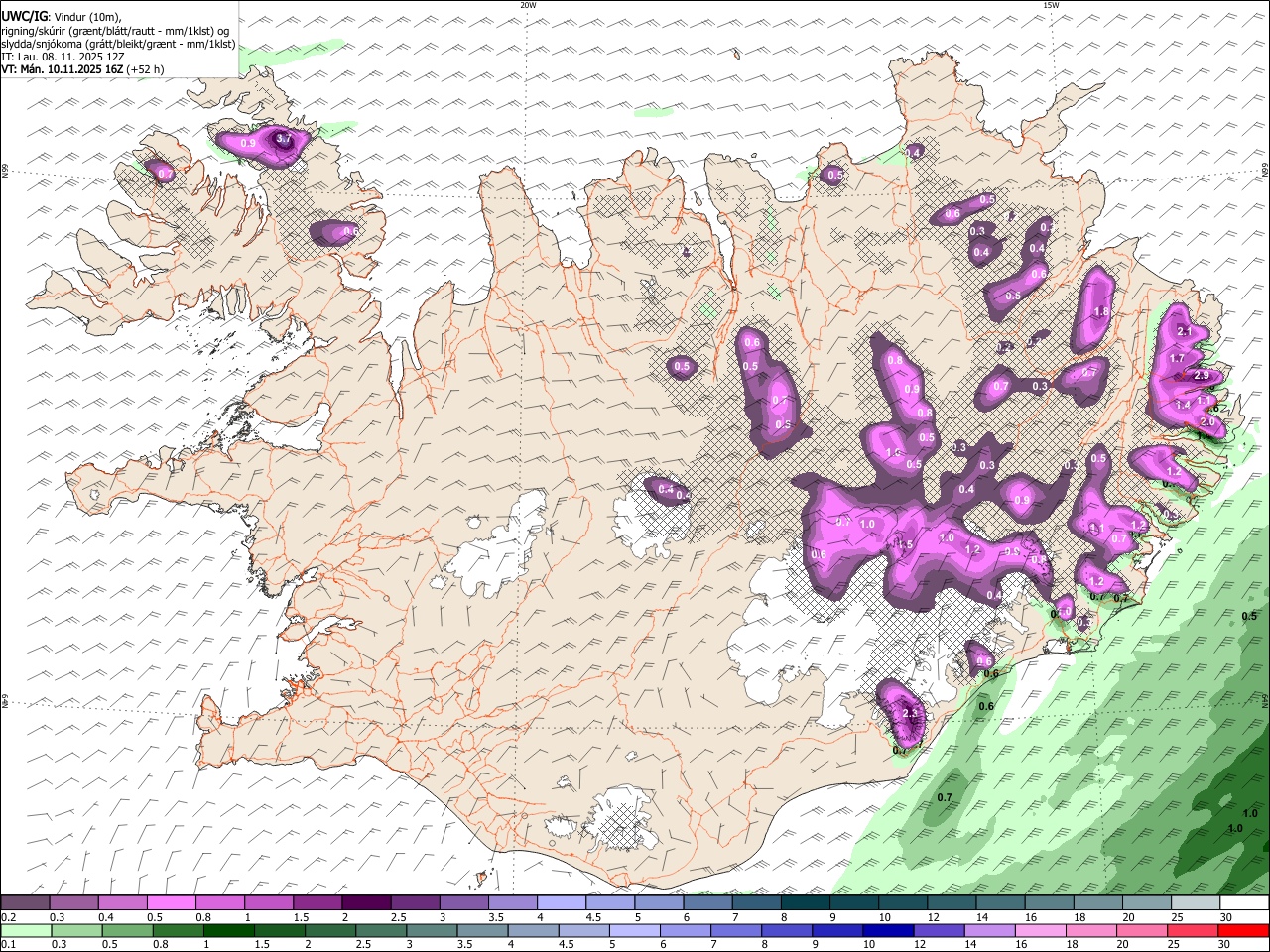Image resolution: width=1270 pixels, height=952 pixels.
Task: Click the lower legend swatch starting at 16
Action: tap(1041, 931)
